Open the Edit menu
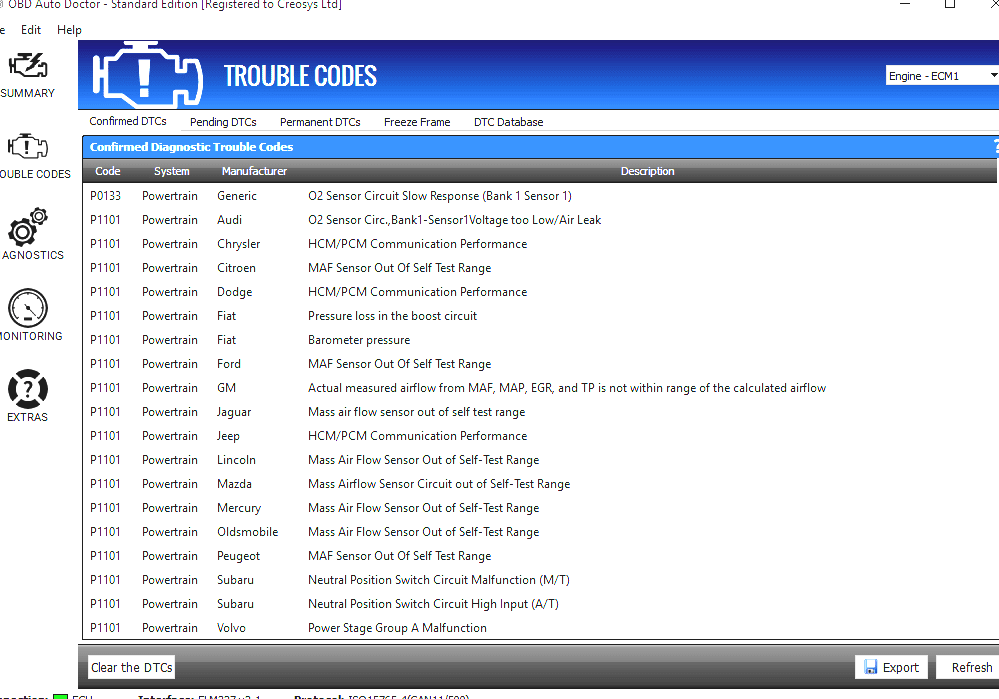The height and width of the screenshot is (699, 999). tap(31, 30)
